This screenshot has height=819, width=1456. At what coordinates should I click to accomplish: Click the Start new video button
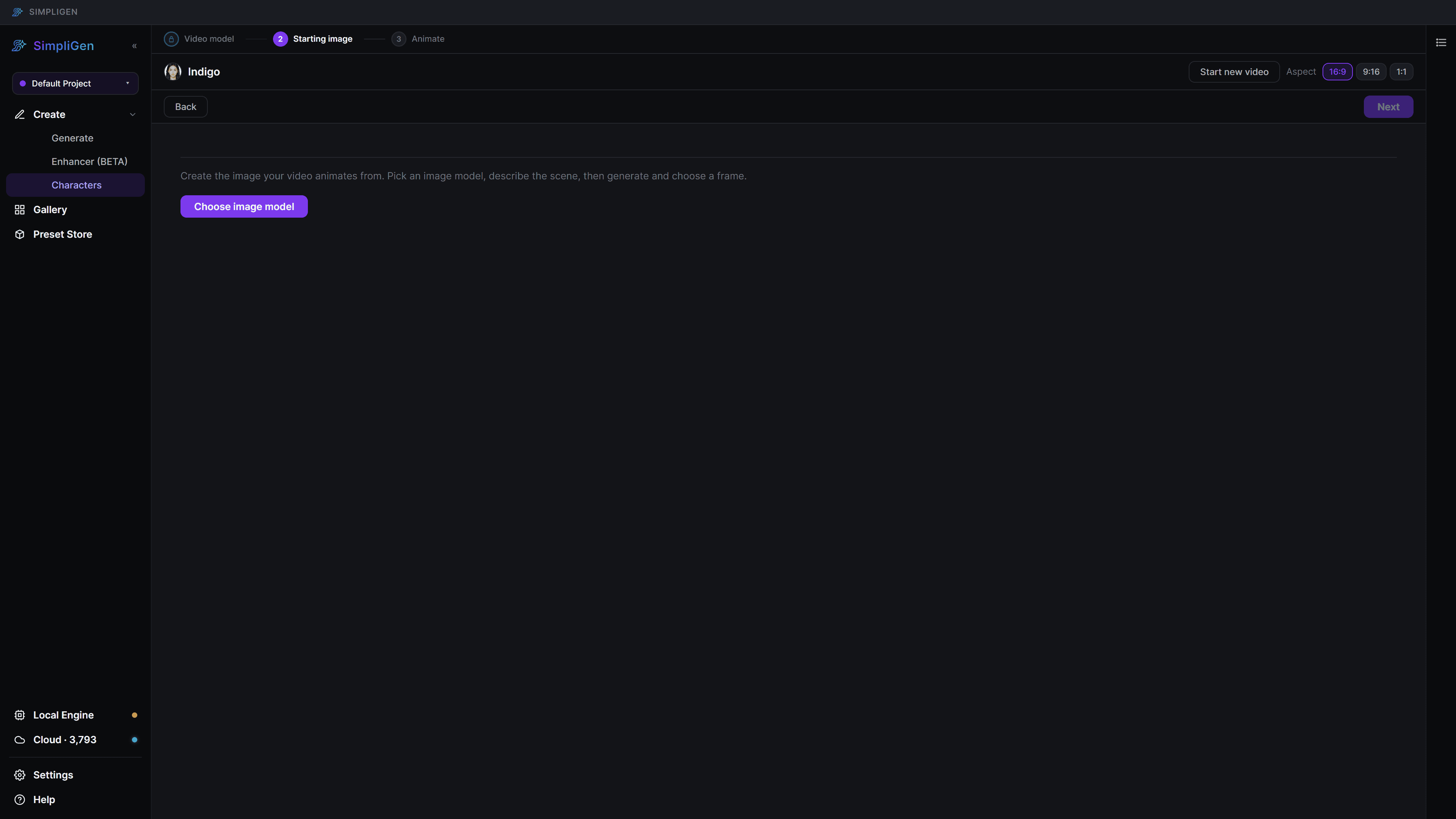tap(1234, 72)
